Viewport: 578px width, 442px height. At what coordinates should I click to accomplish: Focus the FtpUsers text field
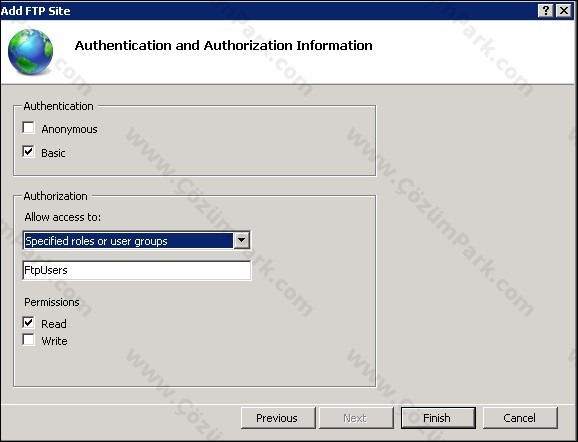coord(137,270)
